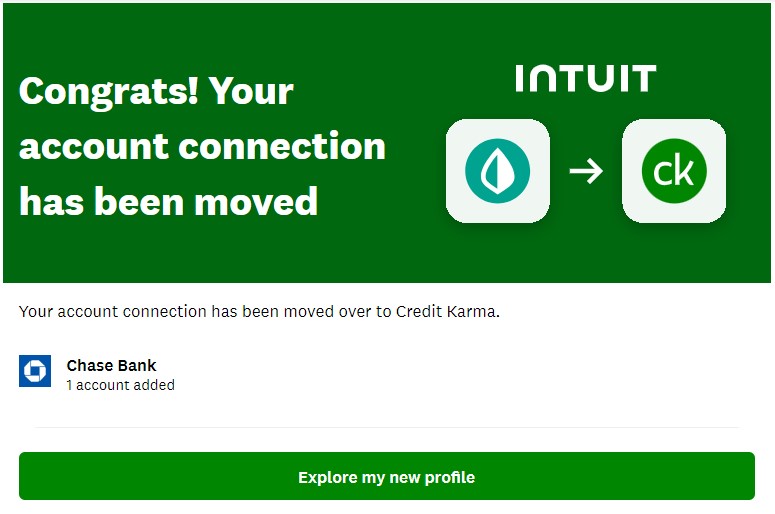
Task: Click "Your" at the start of the description sentence
Action: (36, 311)
